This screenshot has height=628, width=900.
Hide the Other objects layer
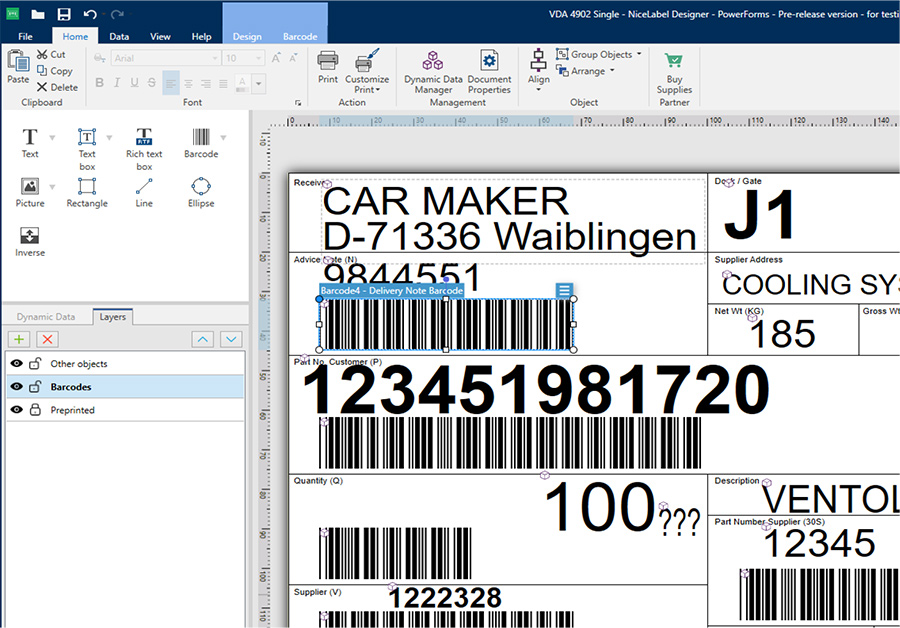17,363
